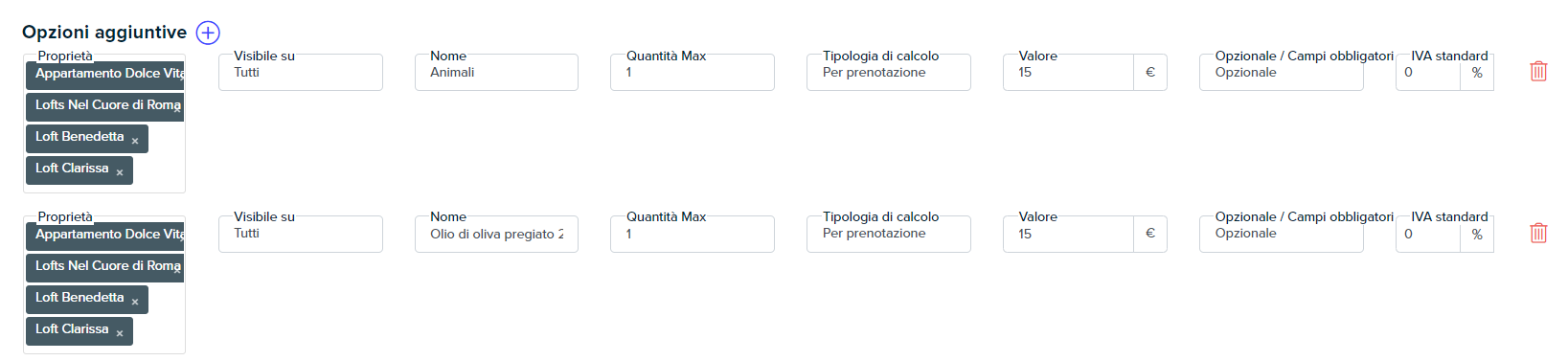This screenshot has width=1568, height=361.
Task: Remove Loft Benedetta tag from second row
Action: (x=135, y=302)
